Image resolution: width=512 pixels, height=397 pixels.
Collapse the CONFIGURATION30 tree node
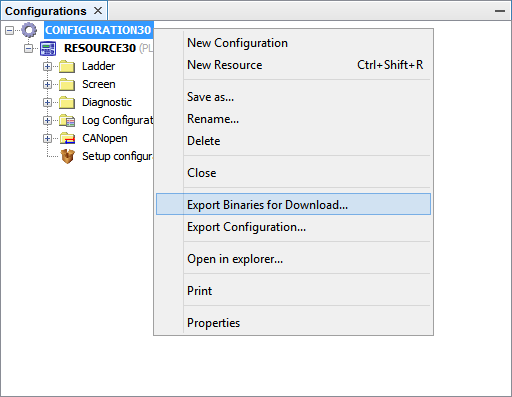pyautogui.click(x=10, y=30)
